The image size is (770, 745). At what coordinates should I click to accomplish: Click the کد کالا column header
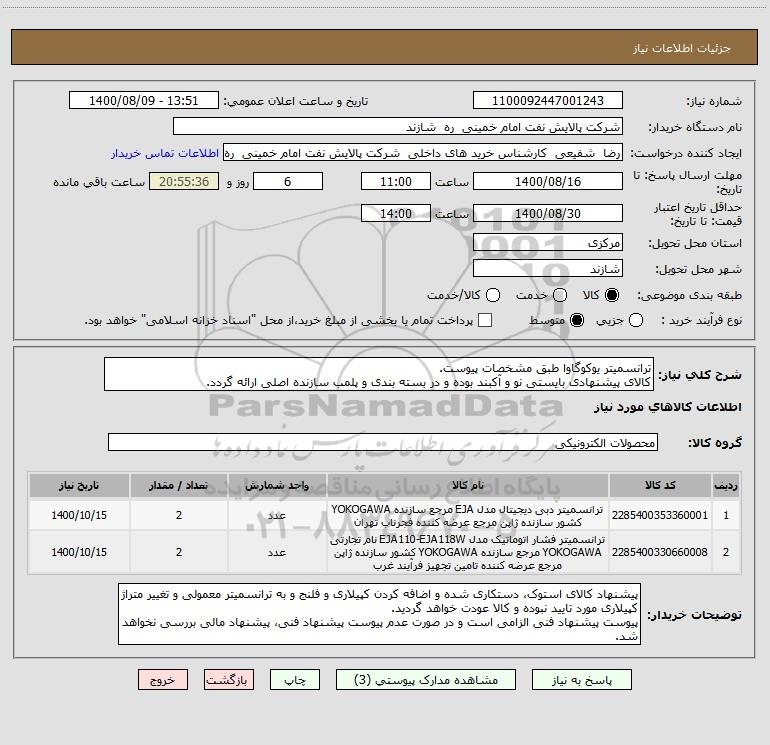[660, 485]
